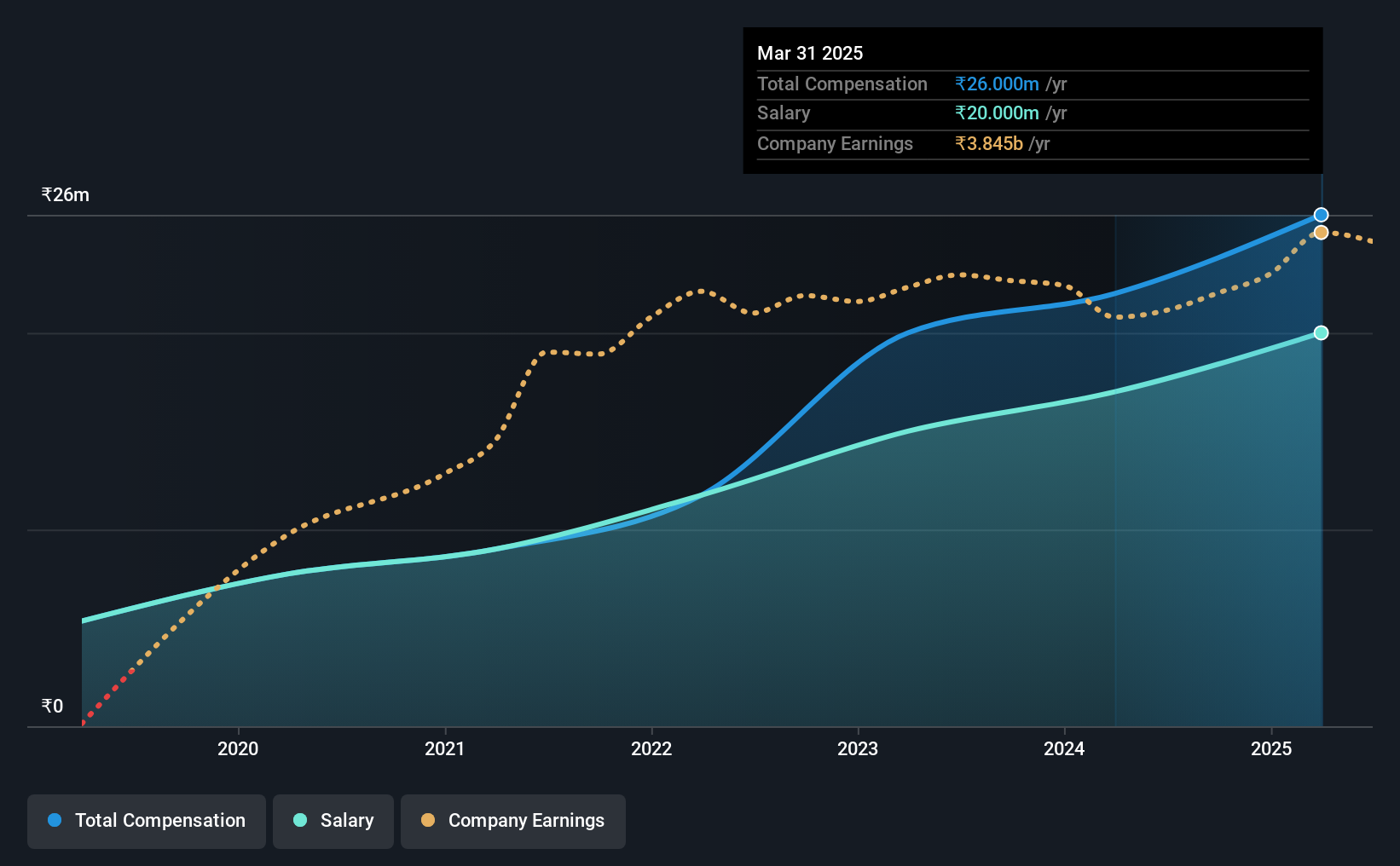Click the 2025 x-axis label
This screenshot has width=1400, height=866.
click(1271, 748)
